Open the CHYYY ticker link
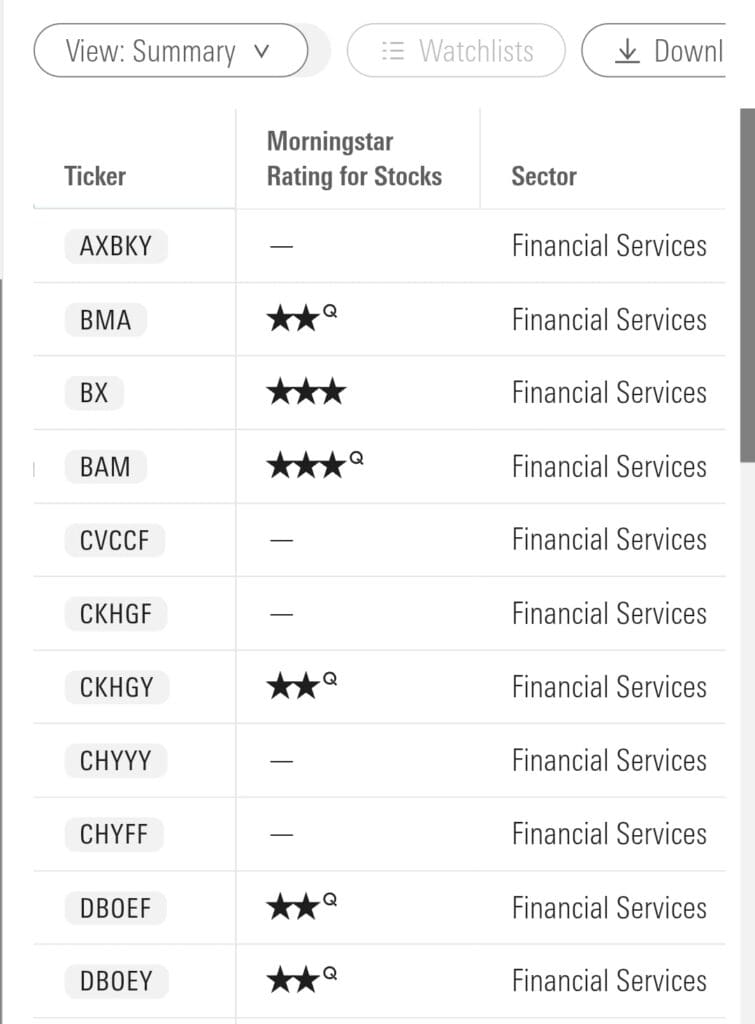The width and height of the screenshot is (755, 1024). point(116,761)
